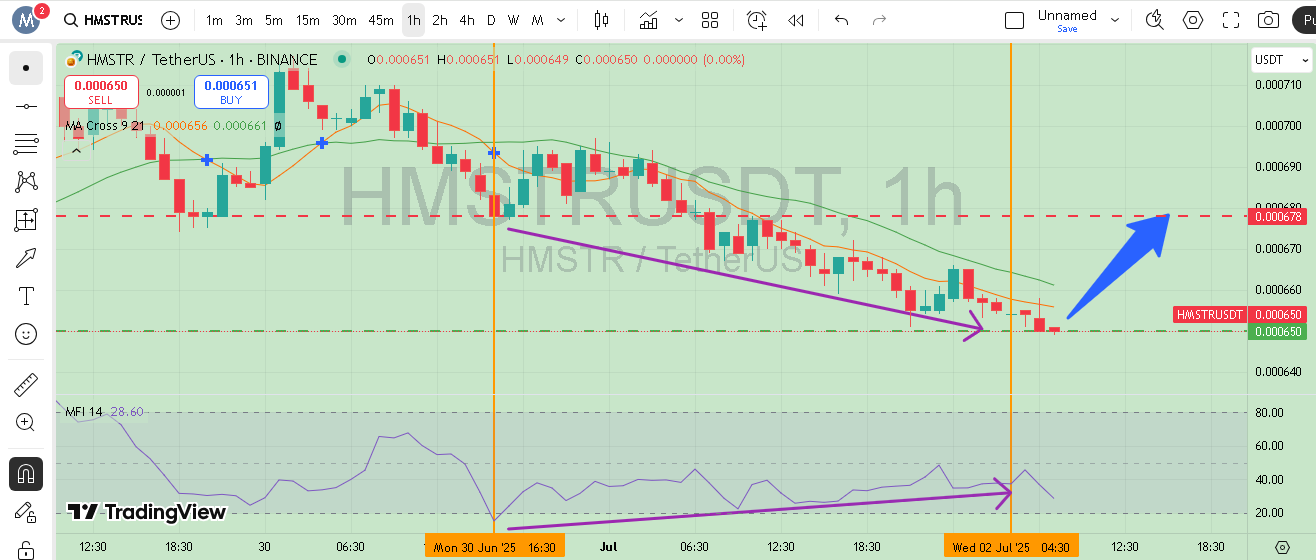Switch to the 3m timeframe
Viewport: 1316px width, 560px height.
244,20
